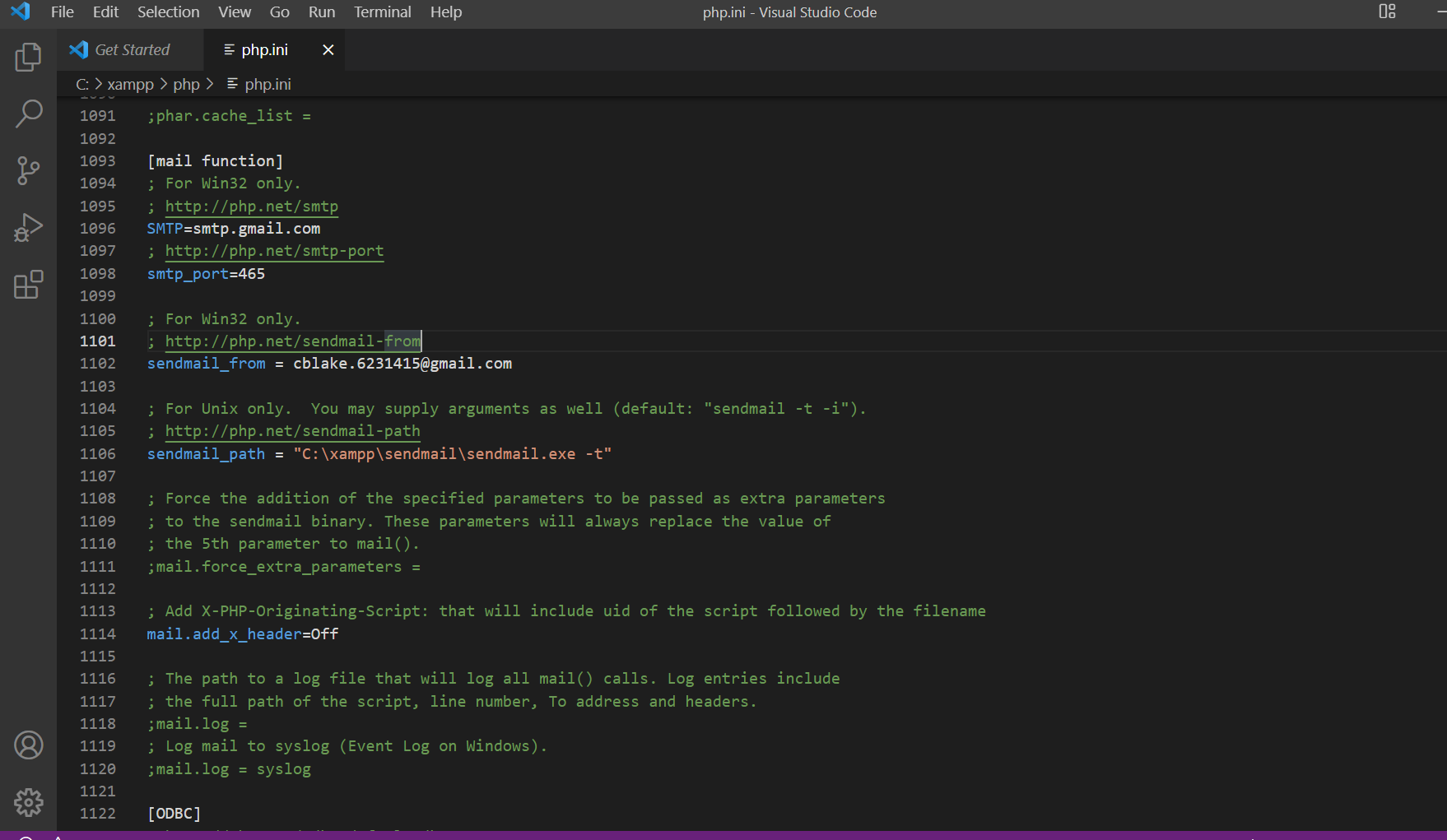Open the Terminal menu
Image resolution: width=1447 pixels, height=840 pixels.
(x=382, y=12)
